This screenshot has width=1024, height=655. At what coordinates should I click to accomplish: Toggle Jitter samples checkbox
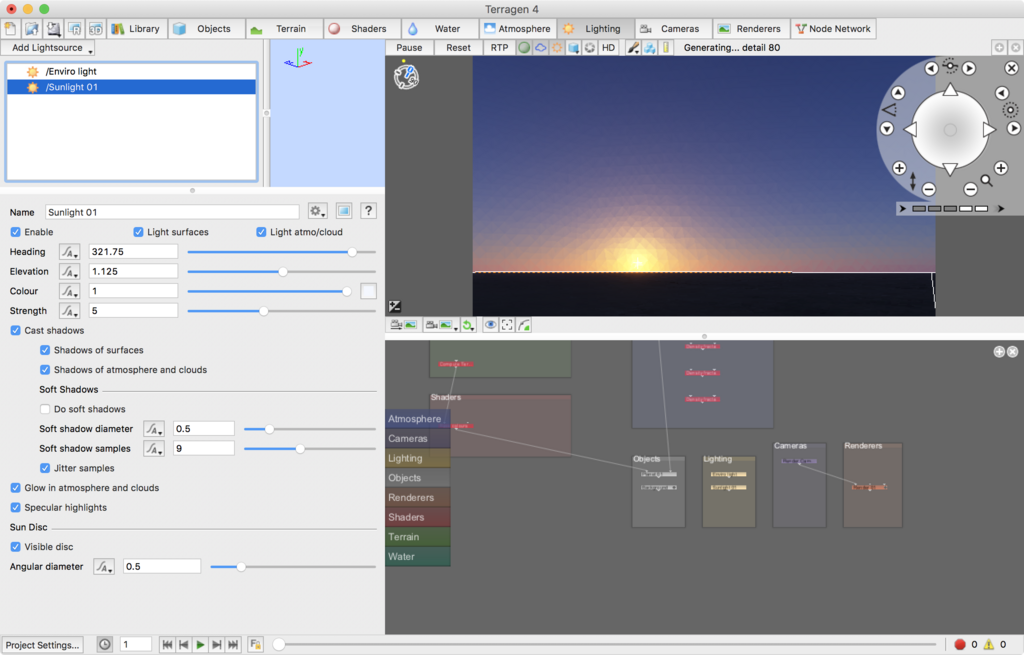[x=44, y=468]
